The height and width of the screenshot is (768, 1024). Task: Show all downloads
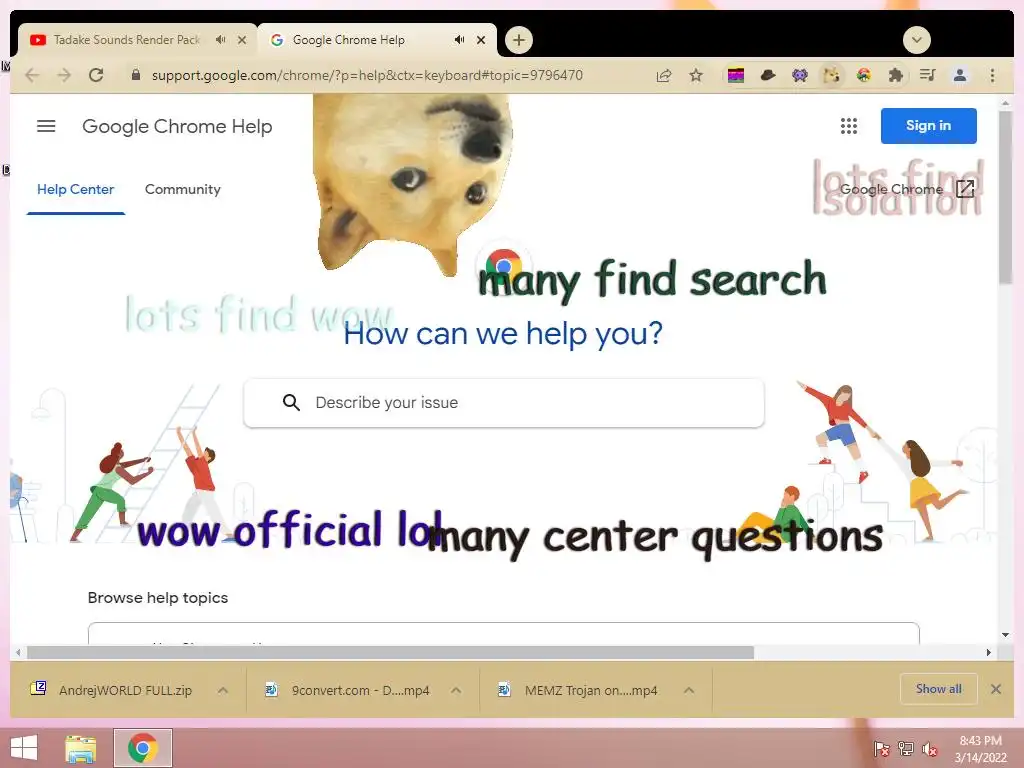tap(938, 689)
